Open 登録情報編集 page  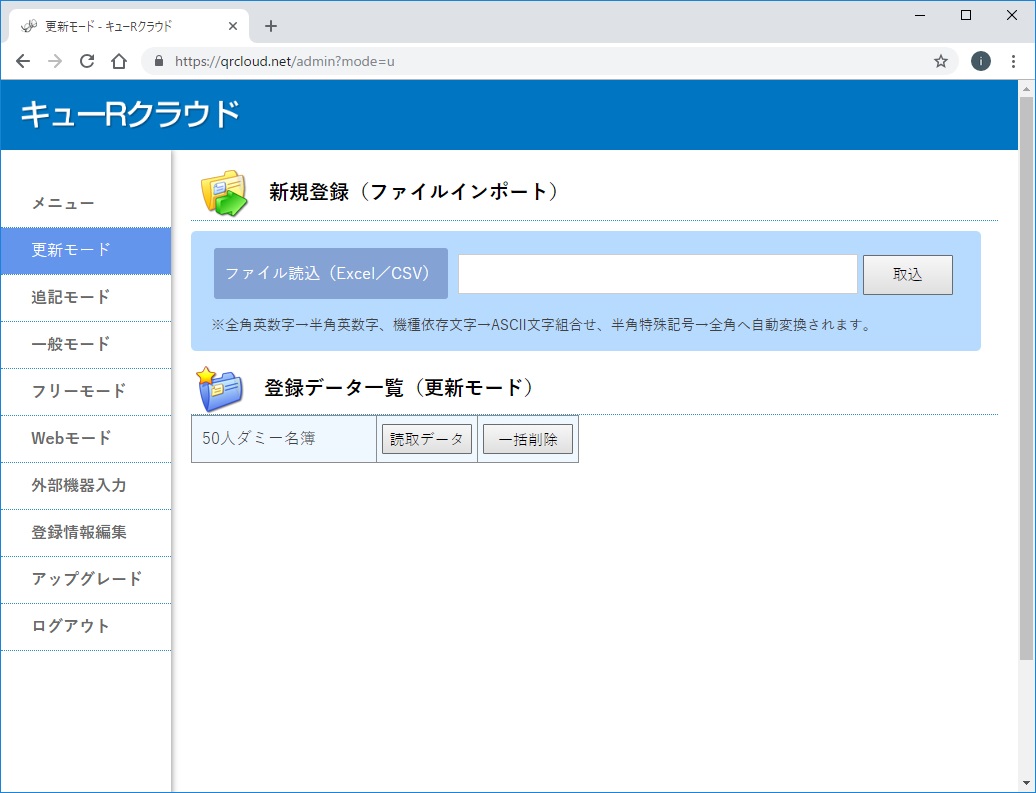pos(86,533)
